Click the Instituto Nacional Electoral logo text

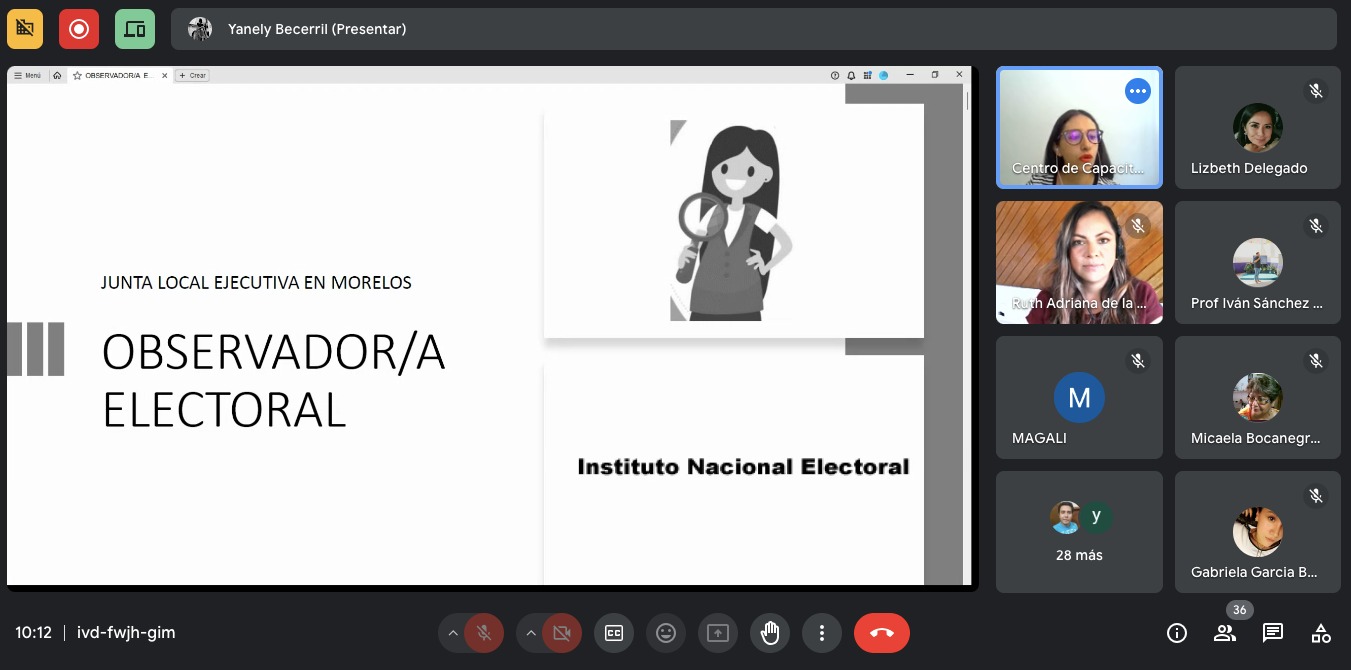coord(743,466)
